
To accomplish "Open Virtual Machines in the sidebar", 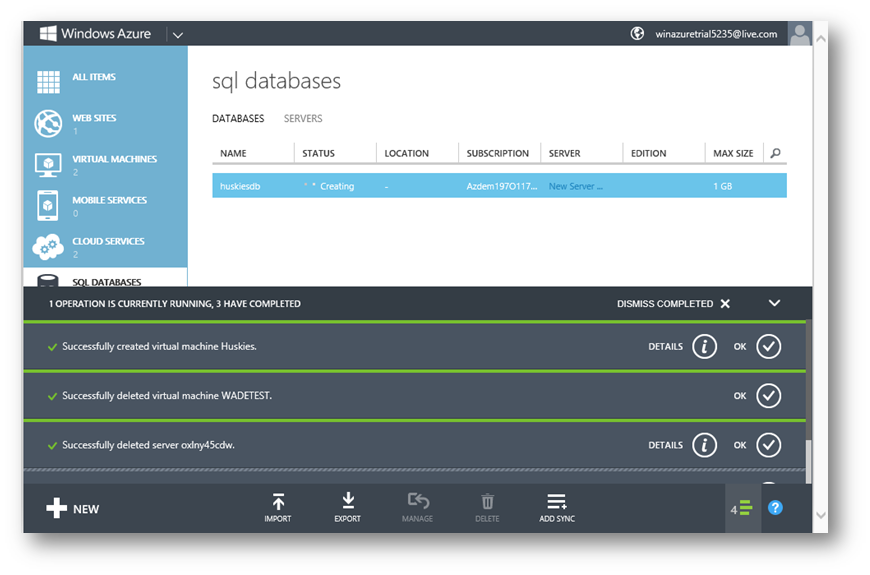I will point(105,164).
